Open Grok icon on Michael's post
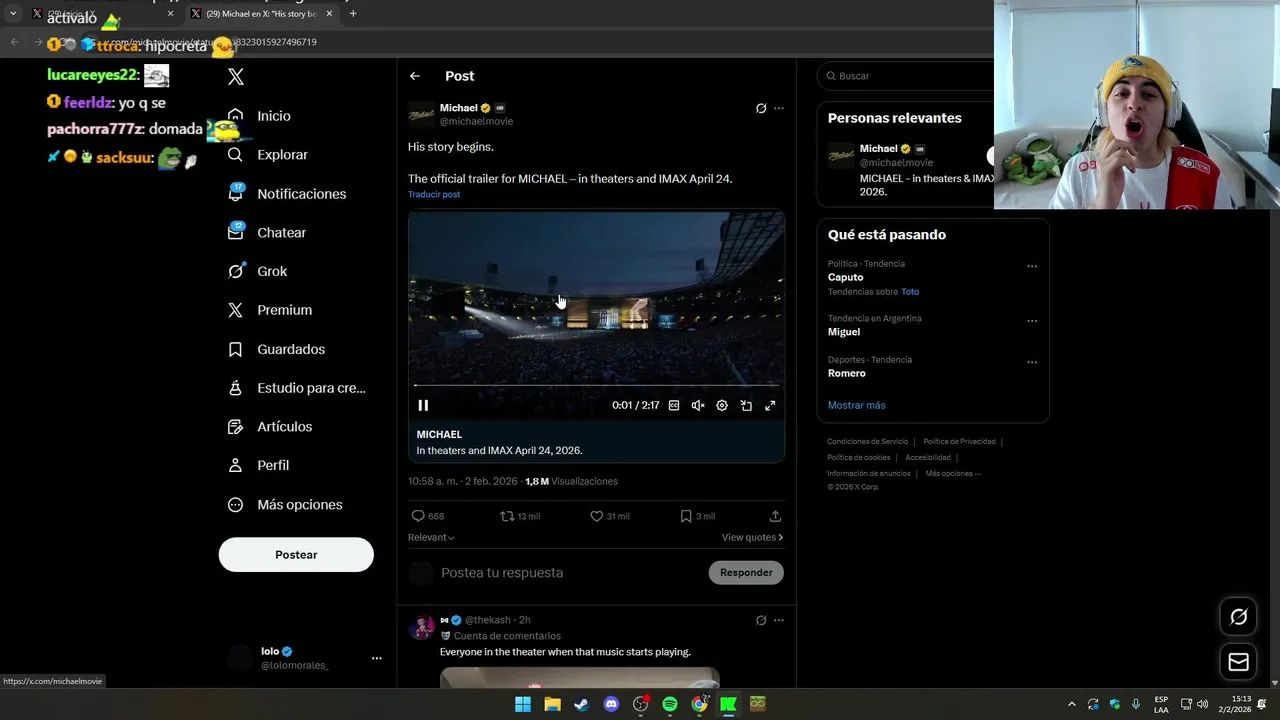1280x720 pixels. coord(761,108)
